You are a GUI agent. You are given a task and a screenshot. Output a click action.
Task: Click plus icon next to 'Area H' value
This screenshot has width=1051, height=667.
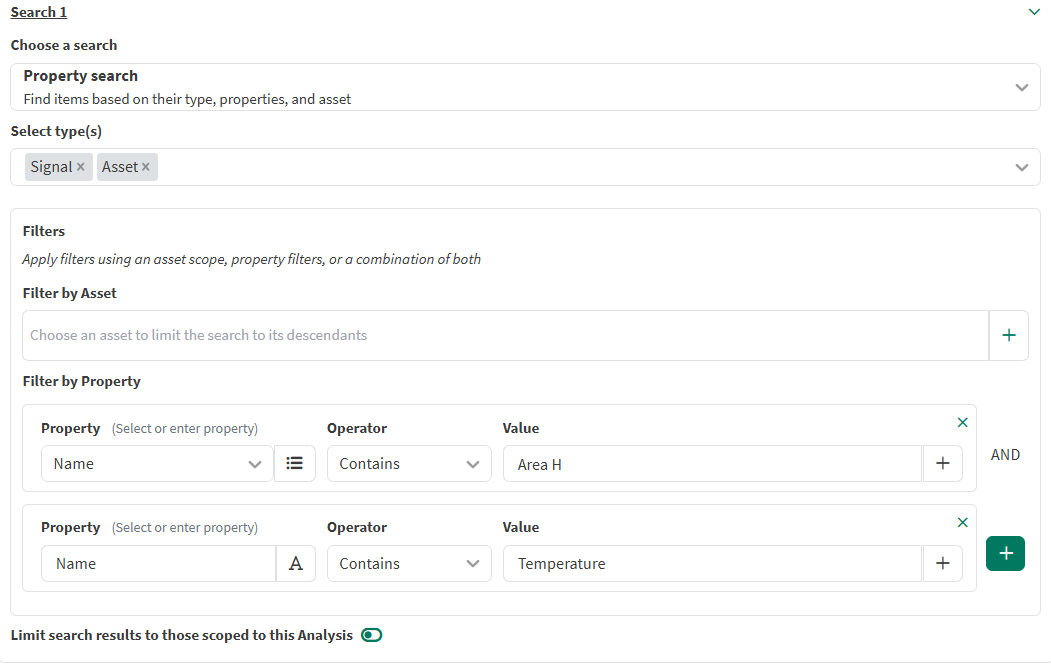click(x=942, y=464)
